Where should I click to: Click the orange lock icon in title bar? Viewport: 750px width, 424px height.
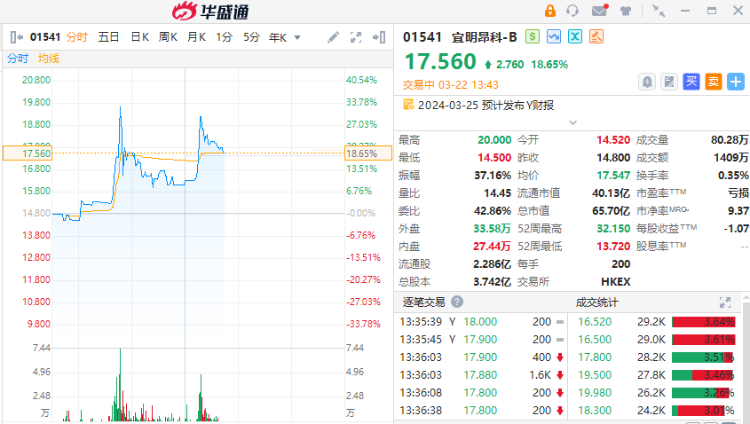550,11
